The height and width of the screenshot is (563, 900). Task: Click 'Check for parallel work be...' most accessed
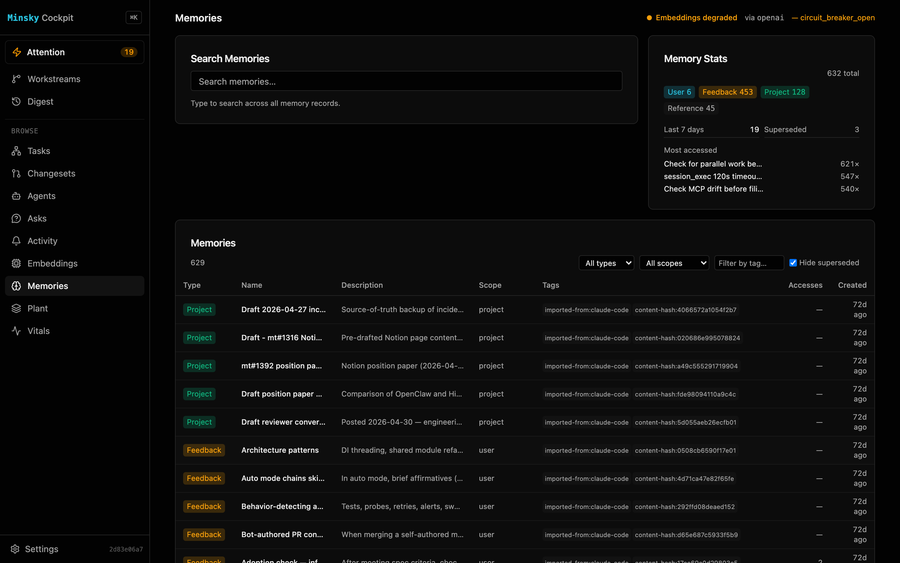click(x=712, y=164)
